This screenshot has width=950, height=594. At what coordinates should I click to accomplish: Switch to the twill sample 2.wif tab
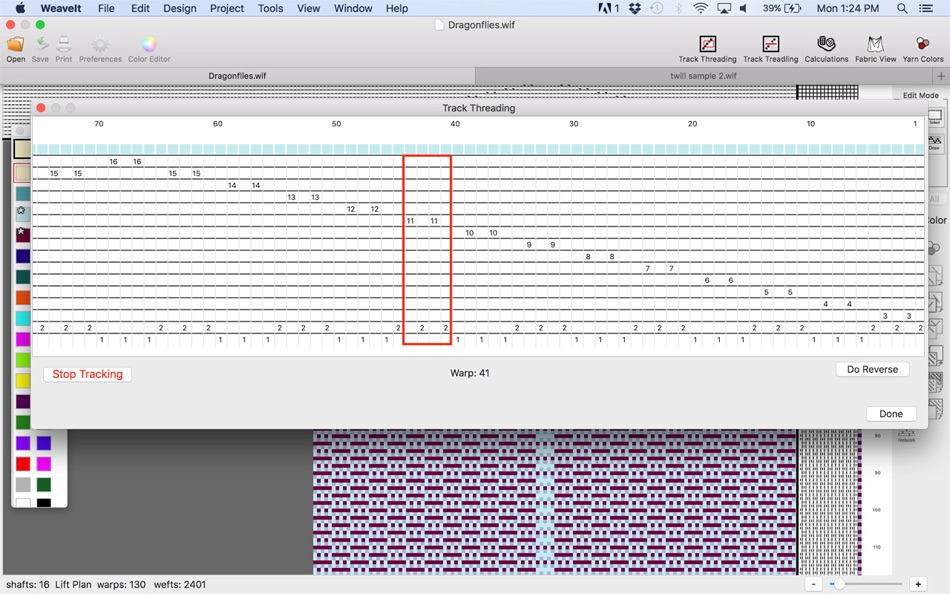(703, 76)
